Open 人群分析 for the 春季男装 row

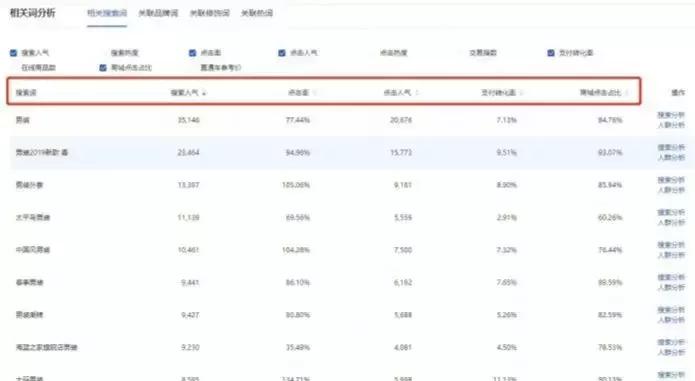pyautogui.click(x=671, y=288)
